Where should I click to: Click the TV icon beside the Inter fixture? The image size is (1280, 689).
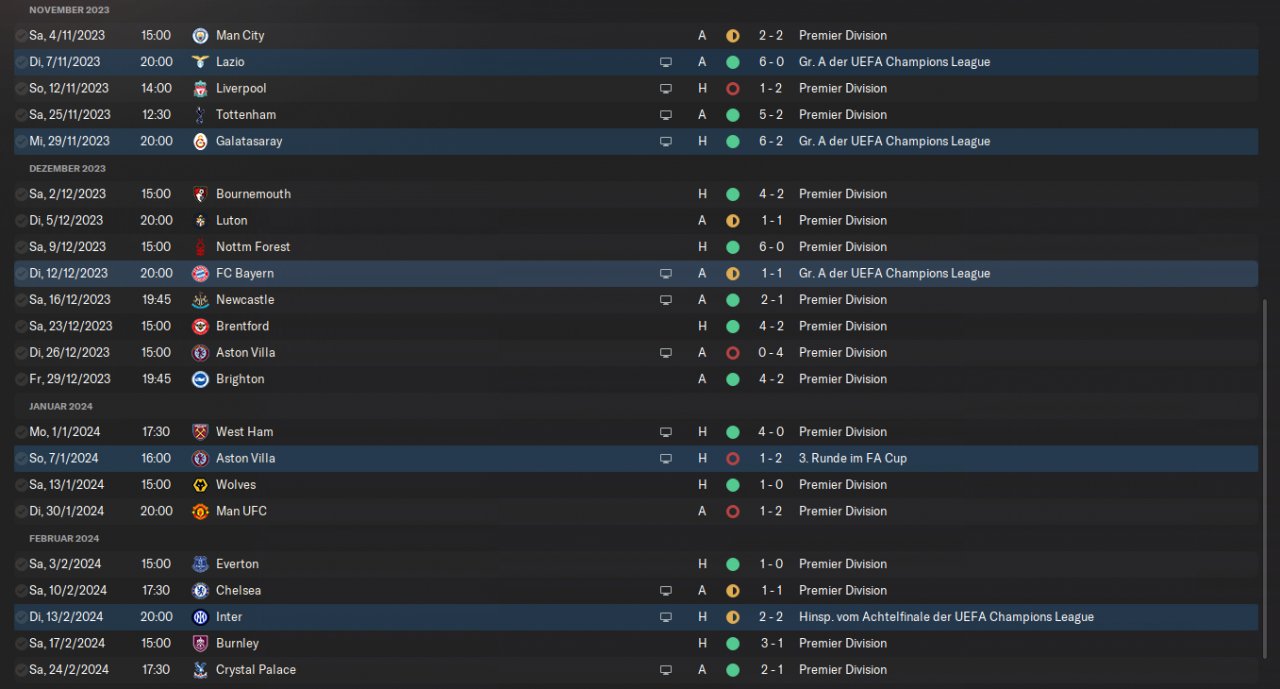(x=666, y=617)
